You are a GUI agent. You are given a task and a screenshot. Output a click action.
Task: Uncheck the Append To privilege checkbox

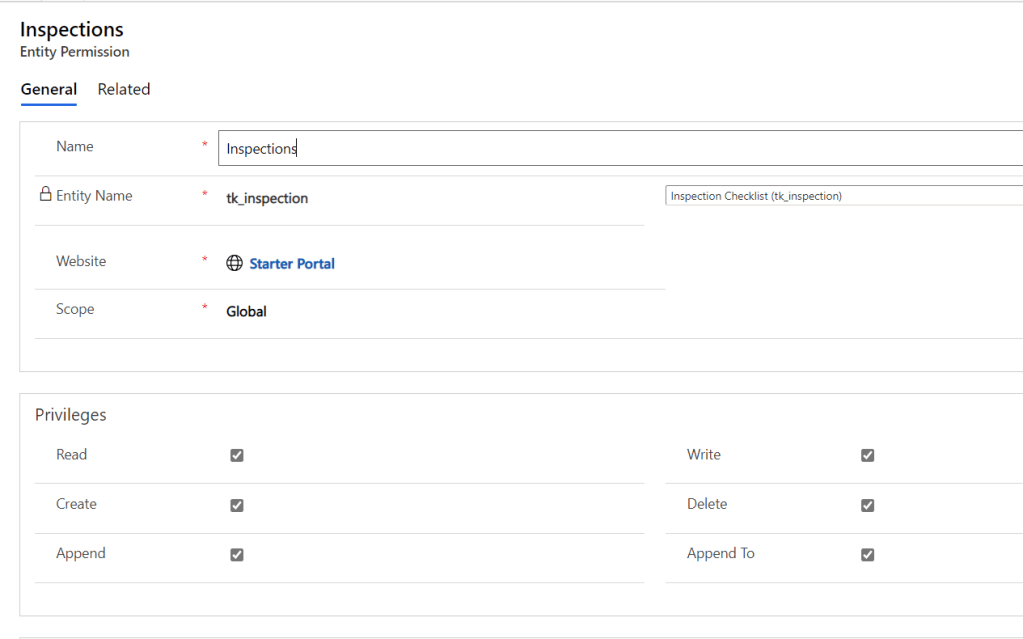[x=867, y=554]
